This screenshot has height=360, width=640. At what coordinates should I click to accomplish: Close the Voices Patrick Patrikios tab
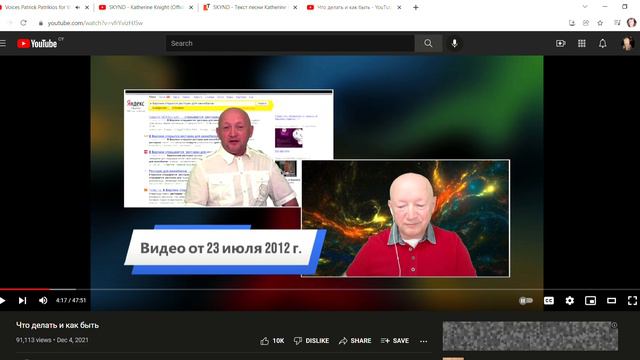[87, 7]
